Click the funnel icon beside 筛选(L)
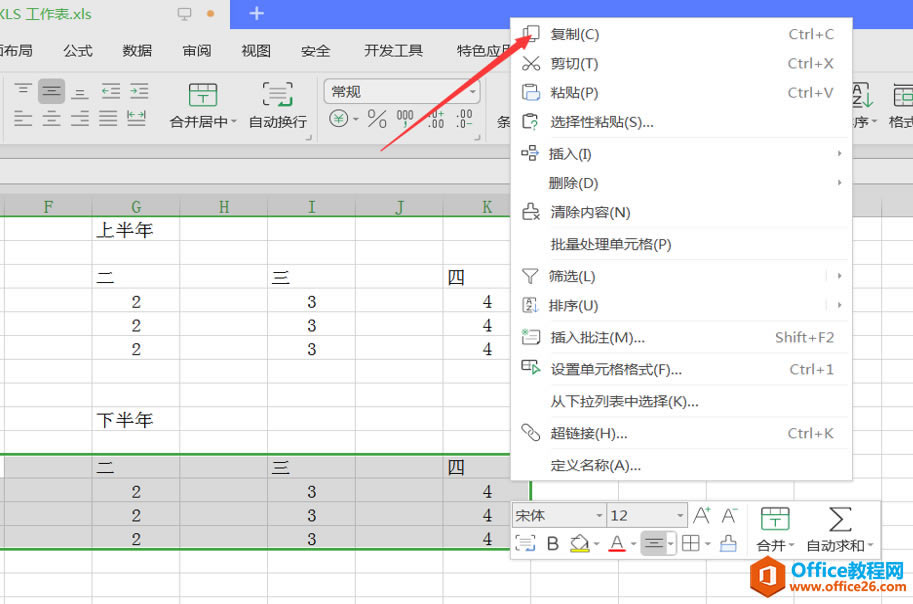Viewport: 913px width, 604px height. (x=530, y=276)
